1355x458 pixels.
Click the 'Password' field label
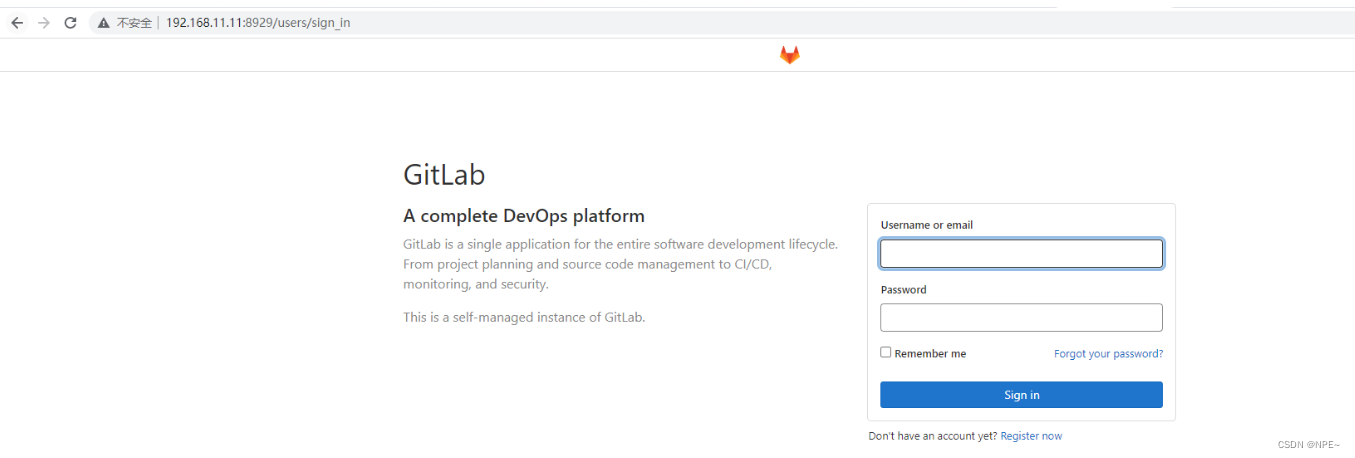[903, 290]
